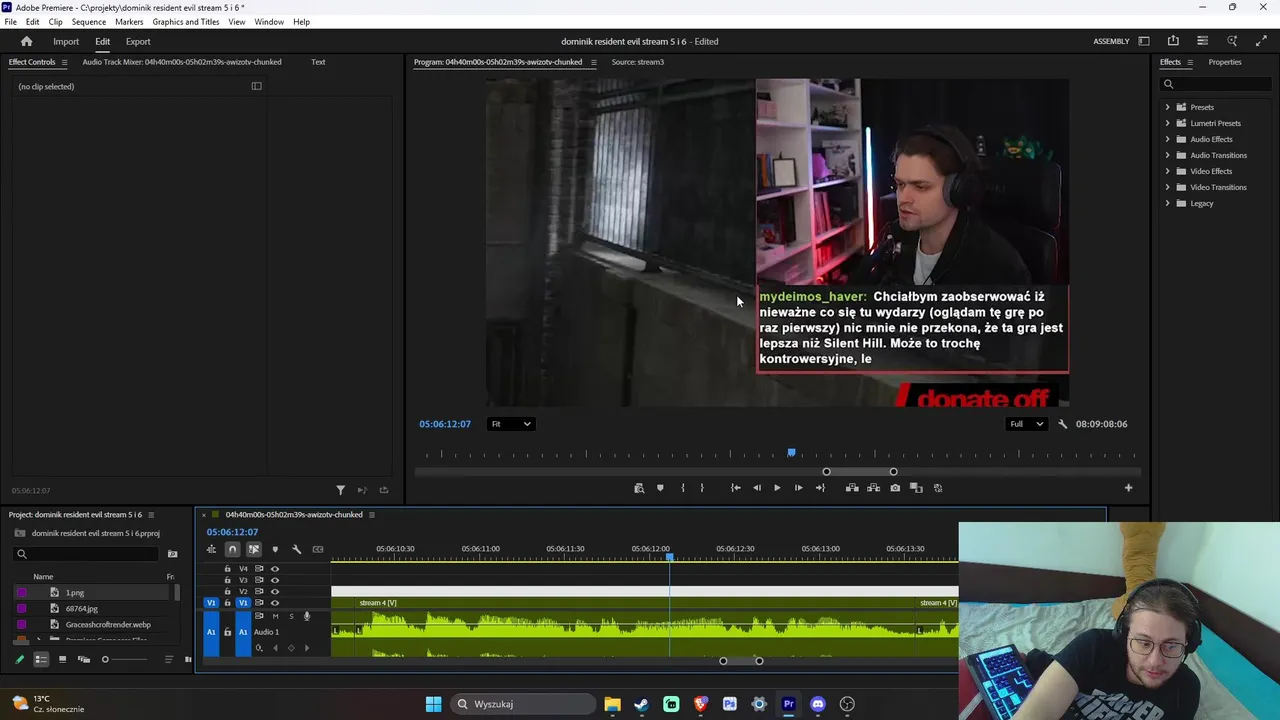This screenshot has height=720, width=1280.
Task: Click the ASSEMBLY workspace label
Action: (x=1111, y=42)
